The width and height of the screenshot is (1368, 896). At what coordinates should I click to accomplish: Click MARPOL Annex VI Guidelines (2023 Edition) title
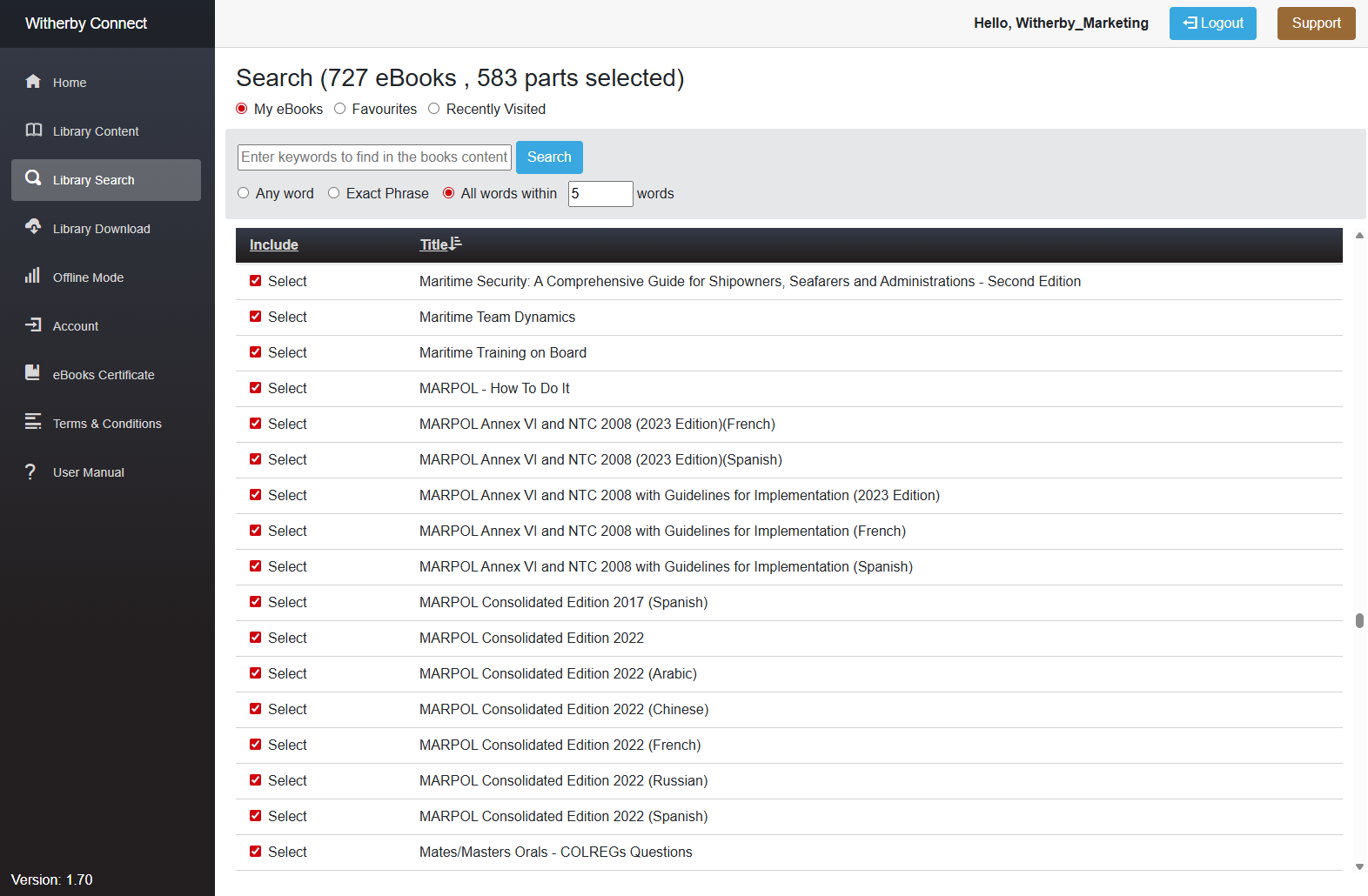680,495
